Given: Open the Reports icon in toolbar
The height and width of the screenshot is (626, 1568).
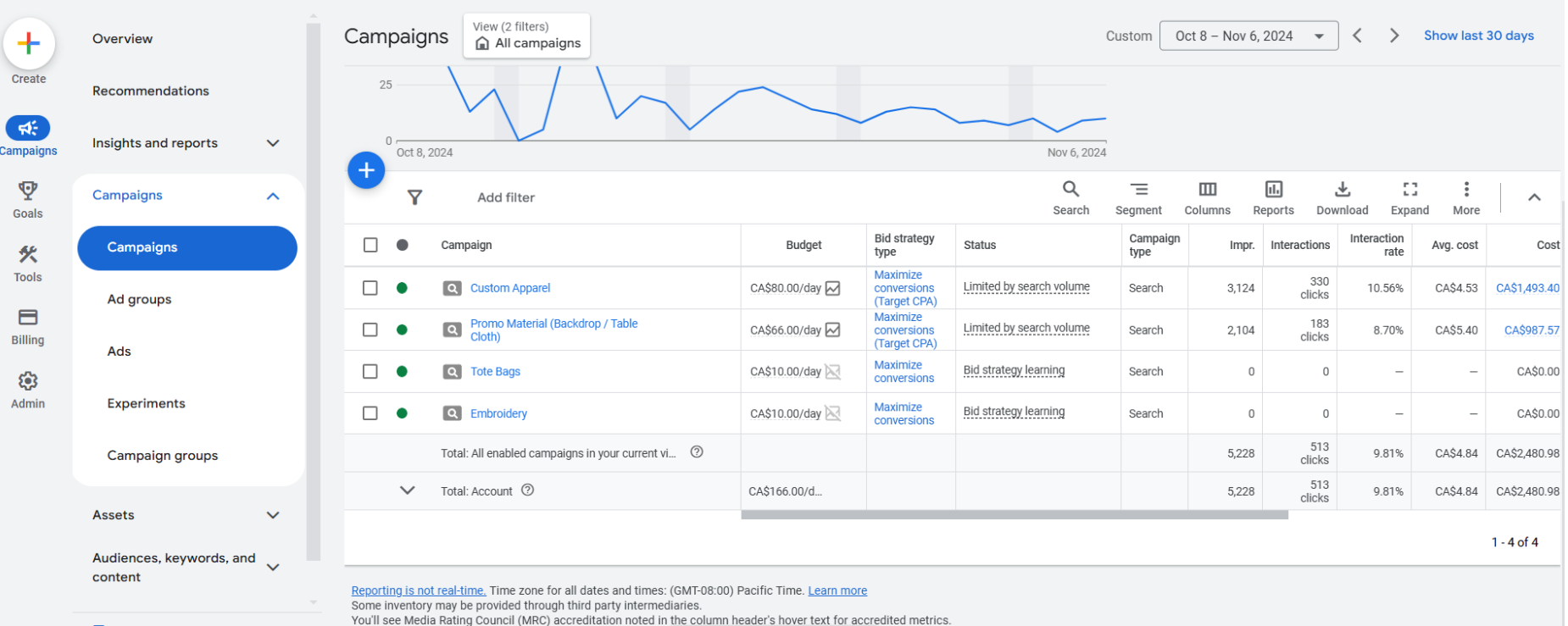Looking at the screenshot, I should pyautogui.click(x=1273, y=190).
